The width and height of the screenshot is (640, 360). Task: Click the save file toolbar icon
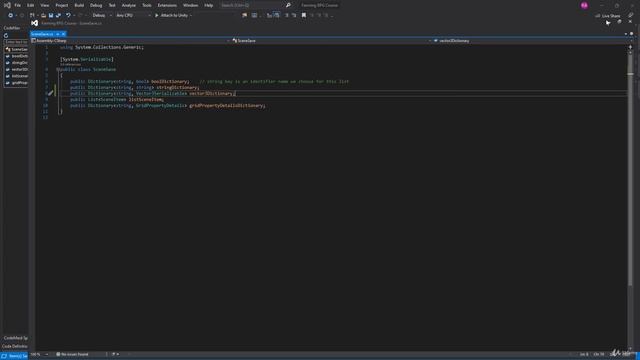coord(51,16)
